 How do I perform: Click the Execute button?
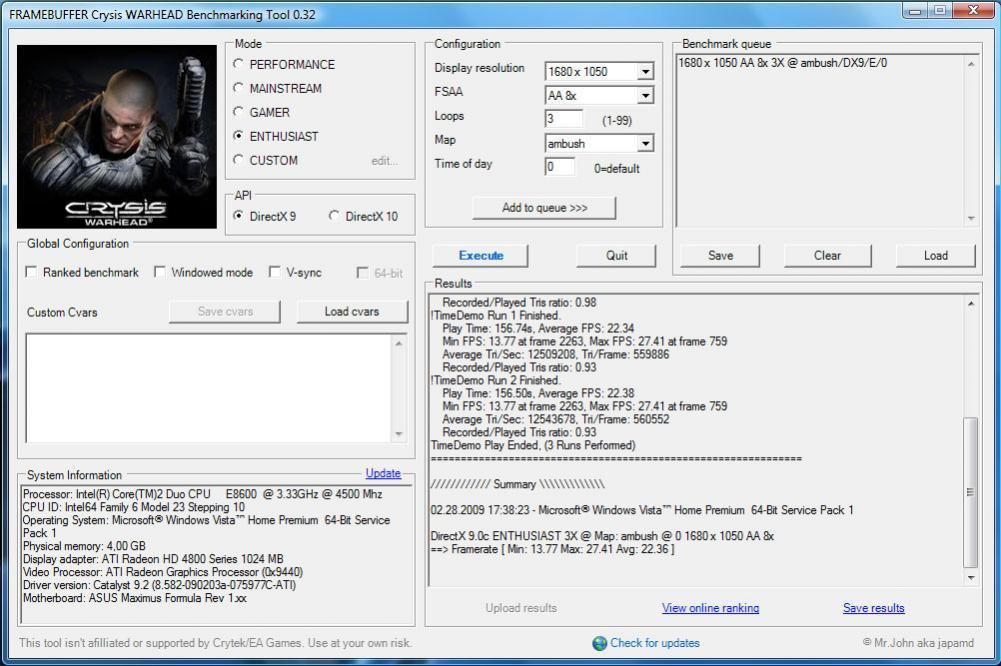click(x=480, y=255)
